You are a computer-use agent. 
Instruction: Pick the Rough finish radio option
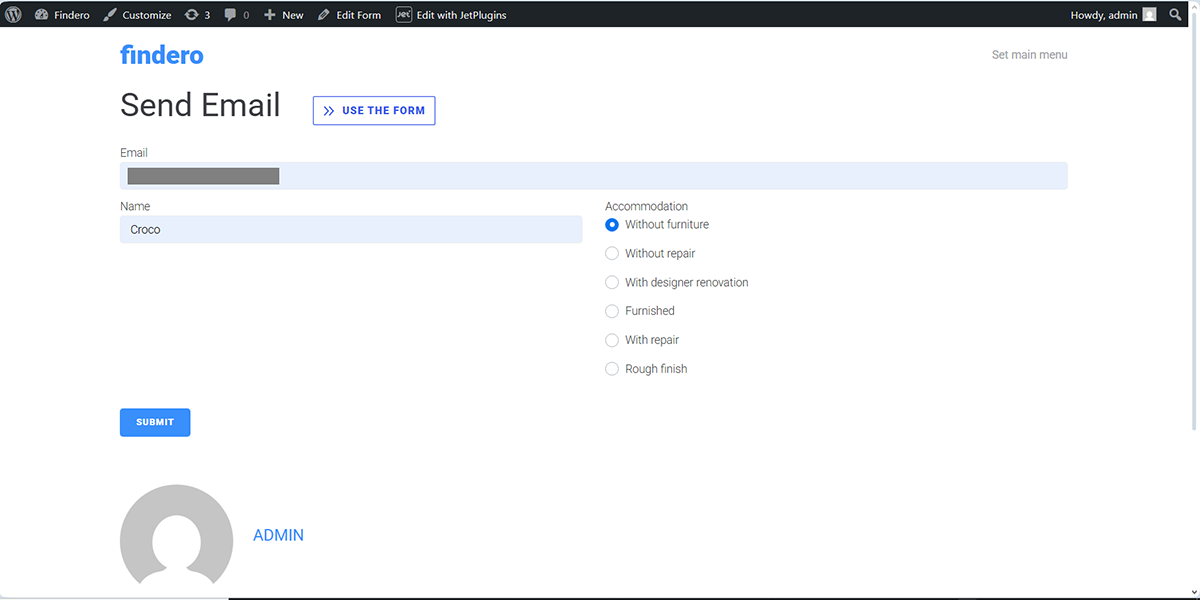click(x=612, y=369)
